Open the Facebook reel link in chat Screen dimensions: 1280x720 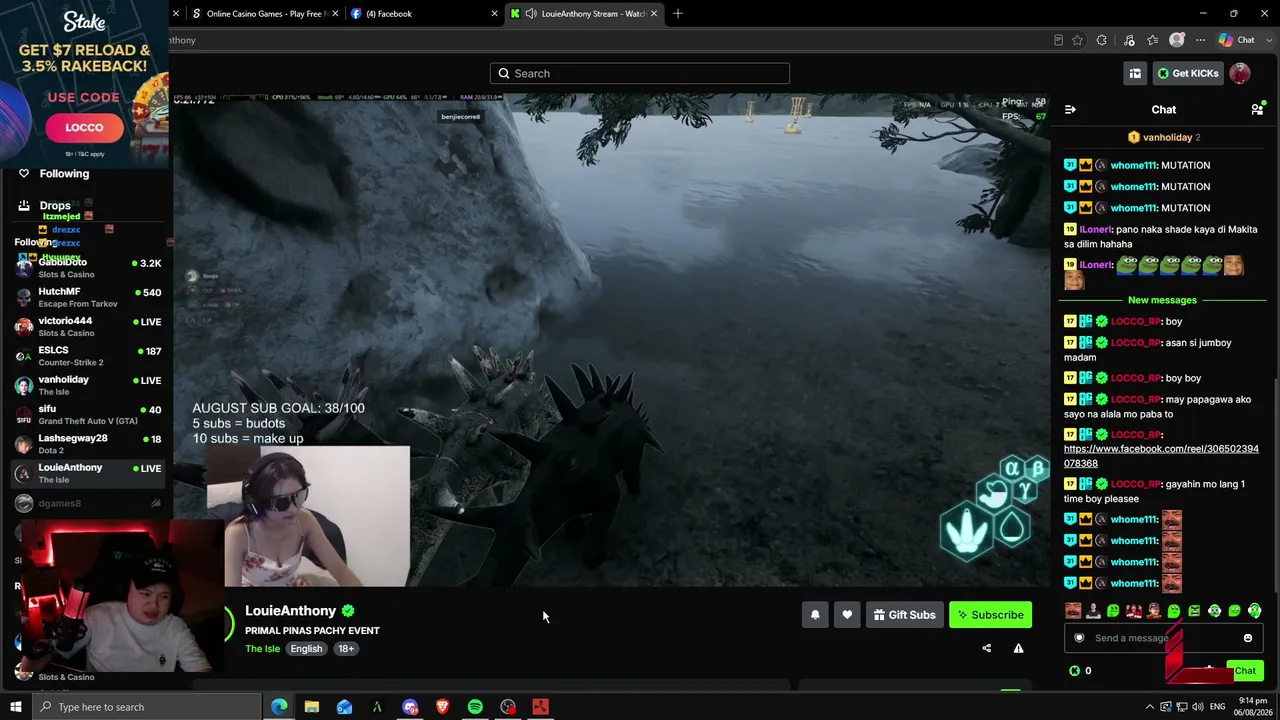pos(1161,456)
